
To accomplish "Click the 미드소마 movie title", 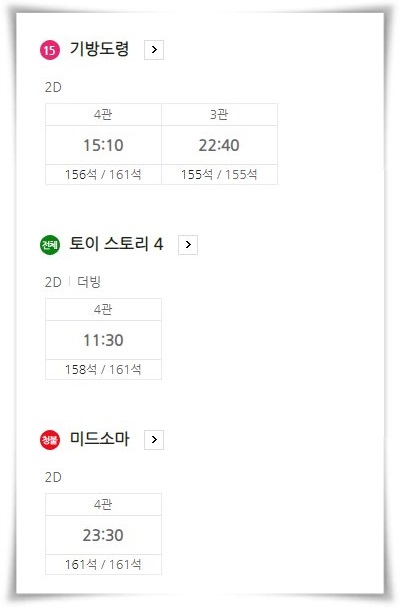I will 99,439.
